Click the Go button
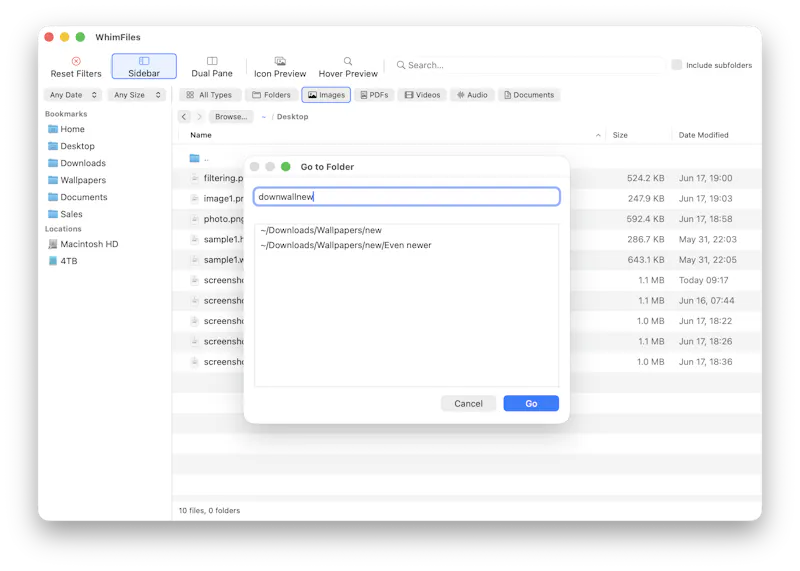This screenshot has height=571, width=800. click(531, 404)
